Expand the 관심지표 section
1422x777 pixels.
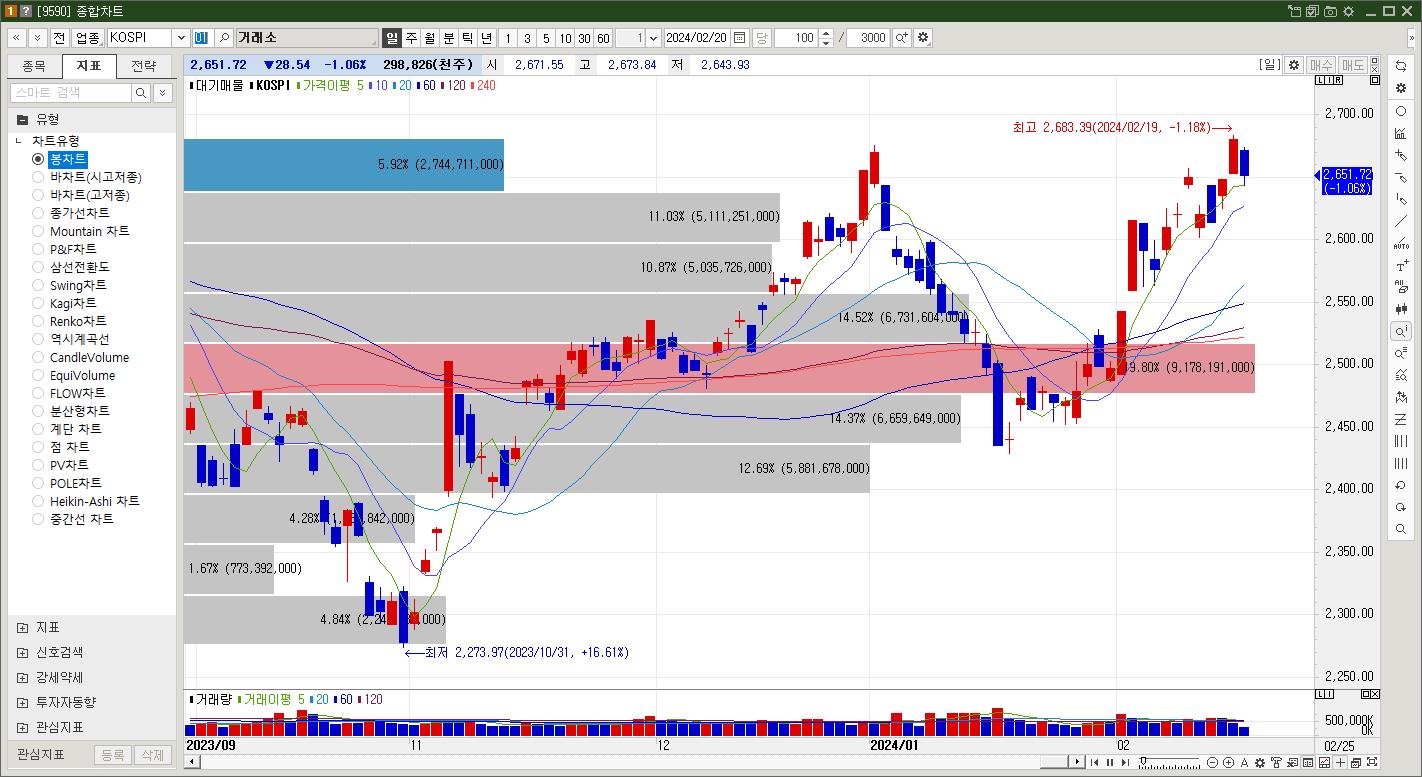[22, 727]
